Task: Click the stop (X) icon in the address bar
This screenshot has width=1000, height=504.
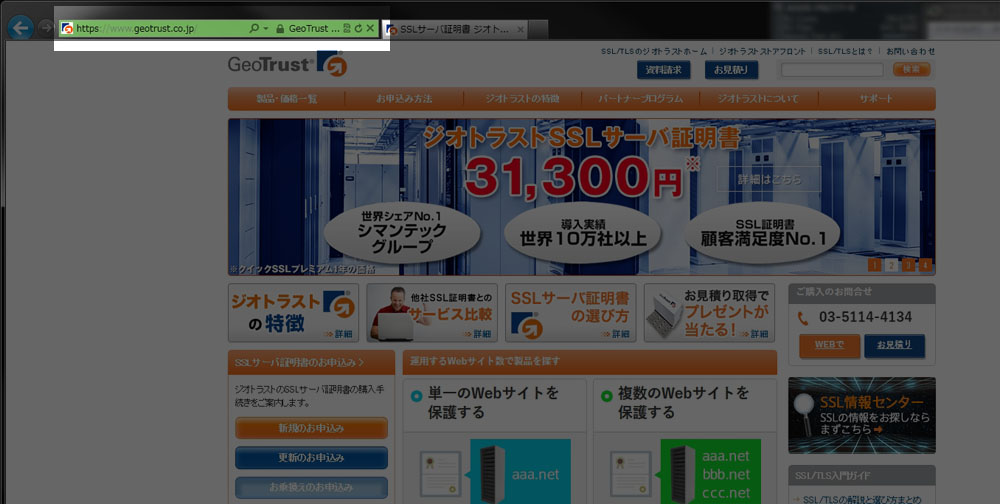Action: click(x=371, y=29)
